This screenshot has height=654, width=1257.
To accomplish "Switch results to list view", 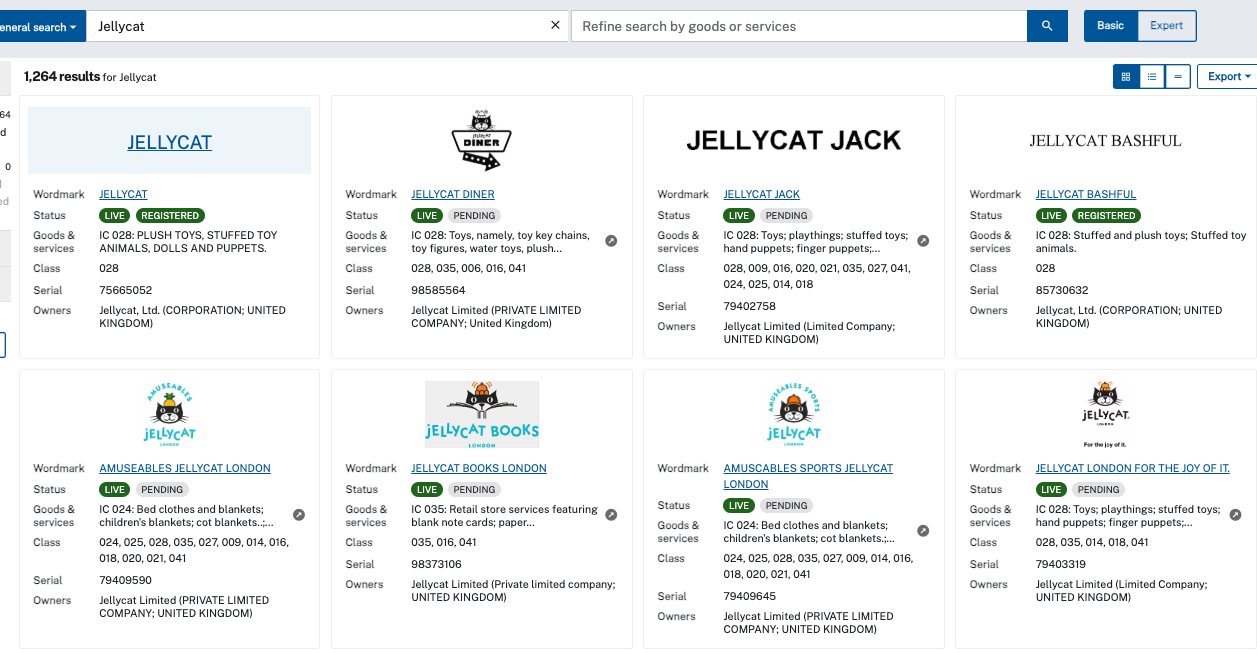I will tap(1152, 77).
